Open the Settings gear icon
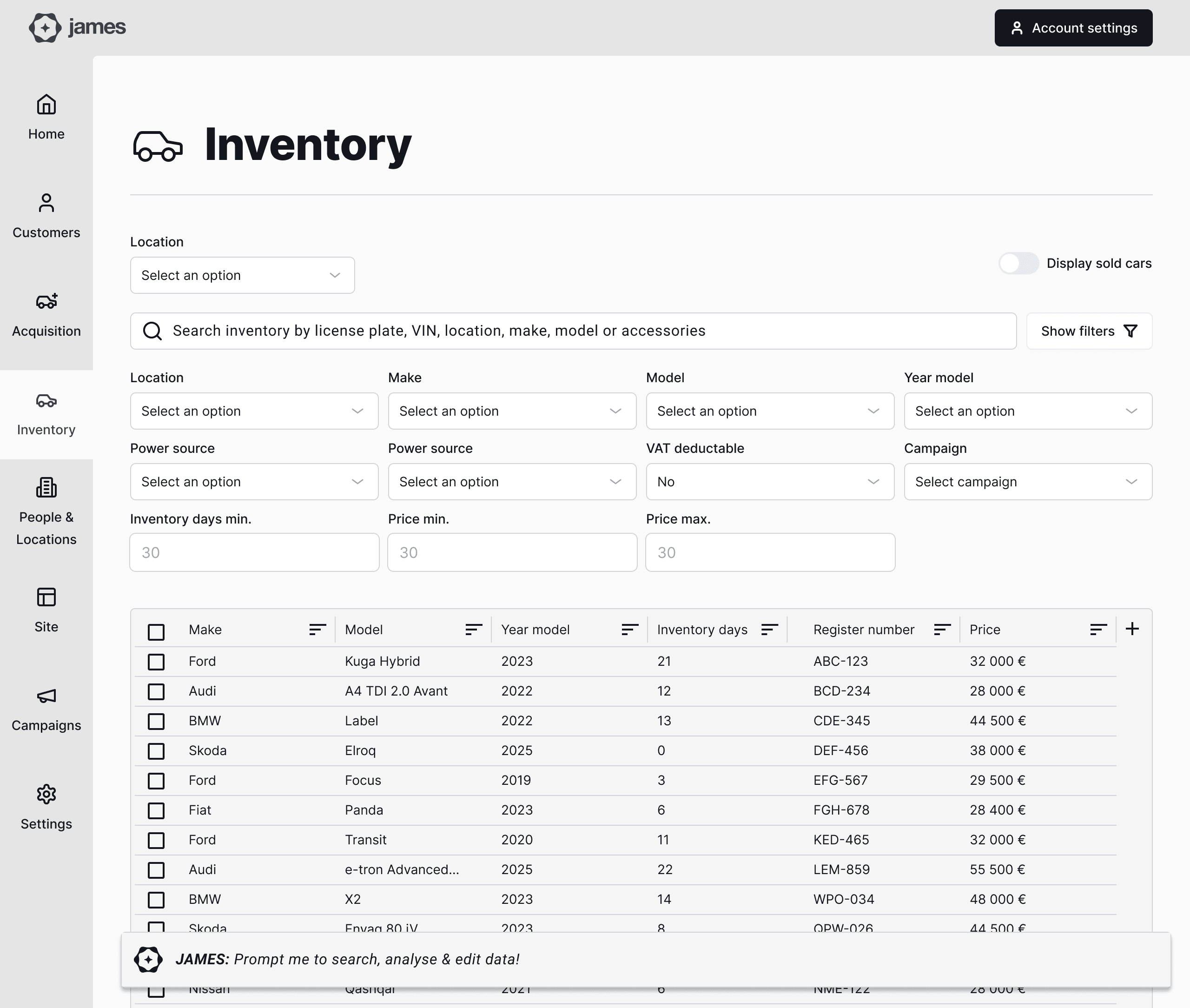Screen dimensions: 1190x1008 46,794
